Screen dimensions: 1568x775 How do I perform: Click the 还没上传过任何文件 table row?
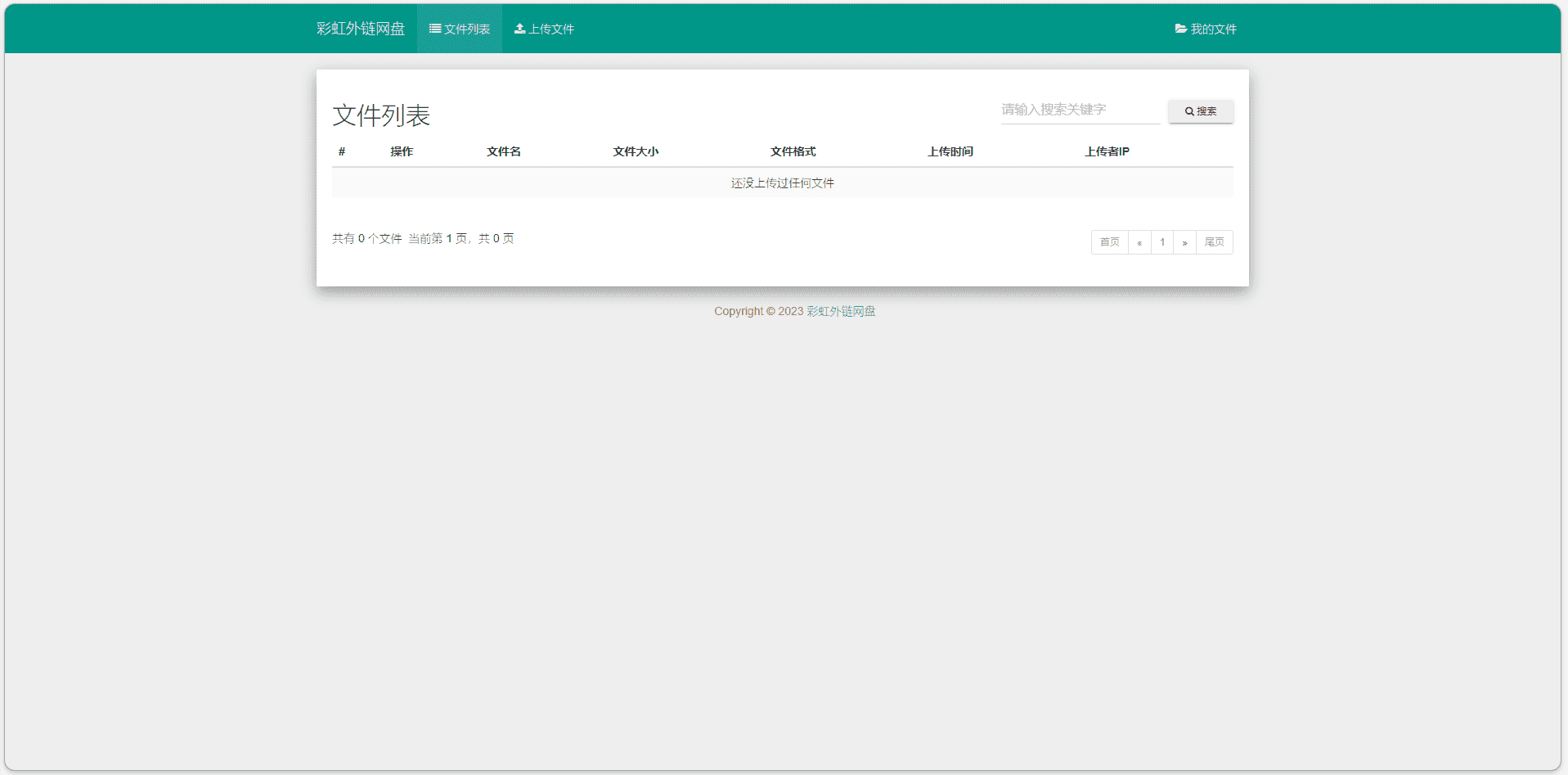click(781, 182)
